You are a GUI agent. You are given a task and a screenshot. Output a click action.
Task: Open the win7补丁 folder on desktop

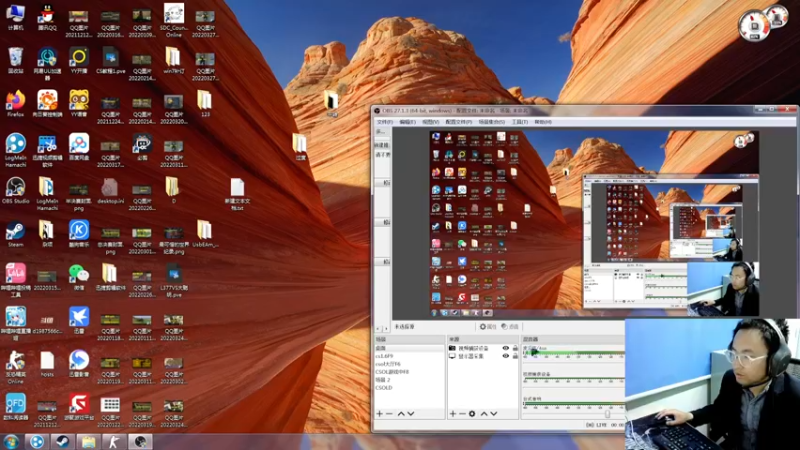[x=173, y=60]
